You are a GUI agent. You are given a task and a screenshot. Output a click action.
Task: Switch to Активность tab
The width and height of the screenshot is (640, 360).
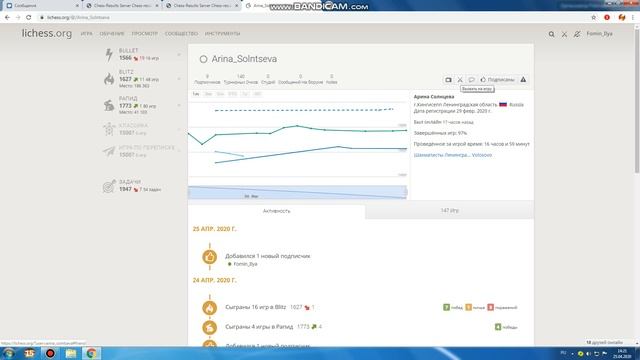[276, 211]
